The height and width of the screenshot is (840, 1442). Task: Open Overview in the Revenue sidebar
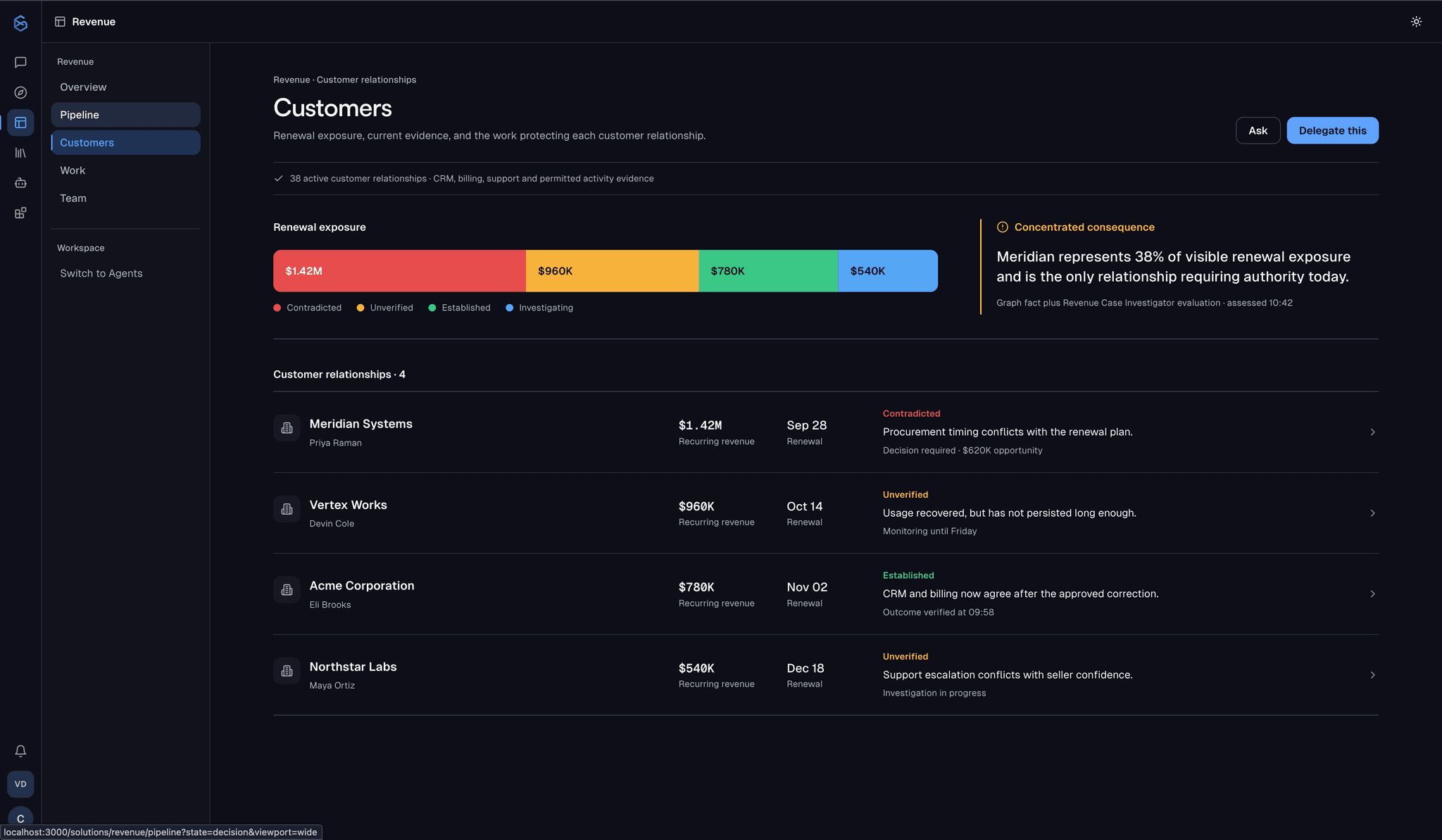(125, 87)
